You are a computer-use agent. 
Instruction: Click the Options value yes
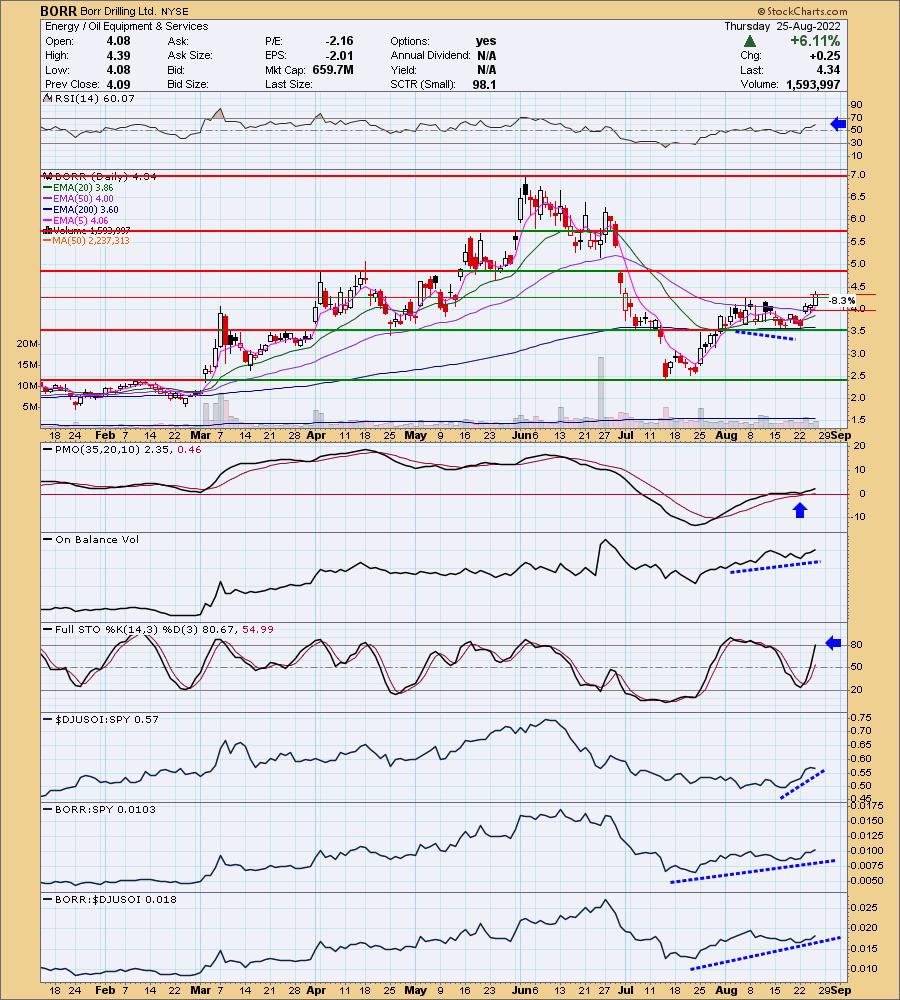pos(486,41)
